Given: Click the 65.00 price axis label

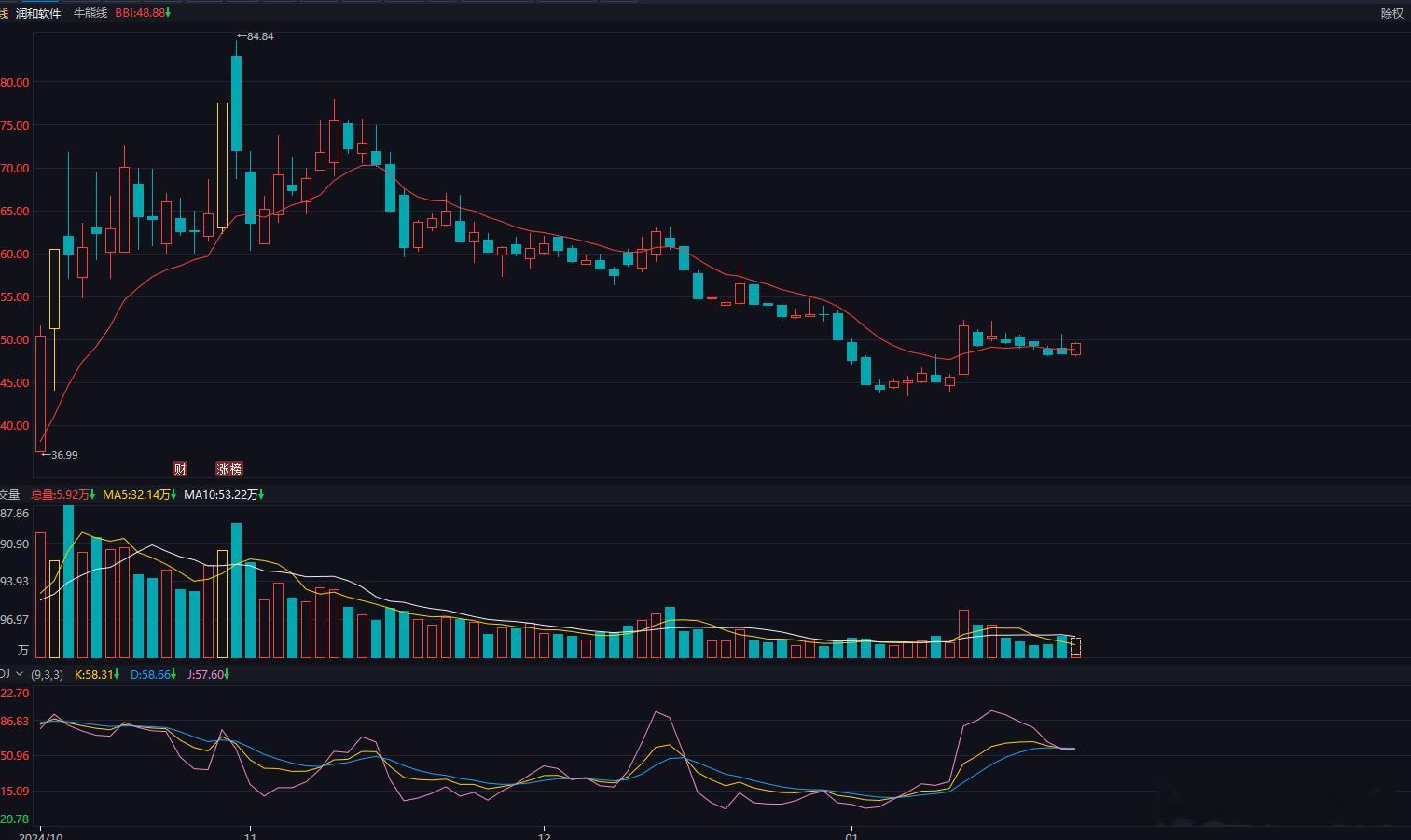Looking at the screenshot, I should 15,211.
